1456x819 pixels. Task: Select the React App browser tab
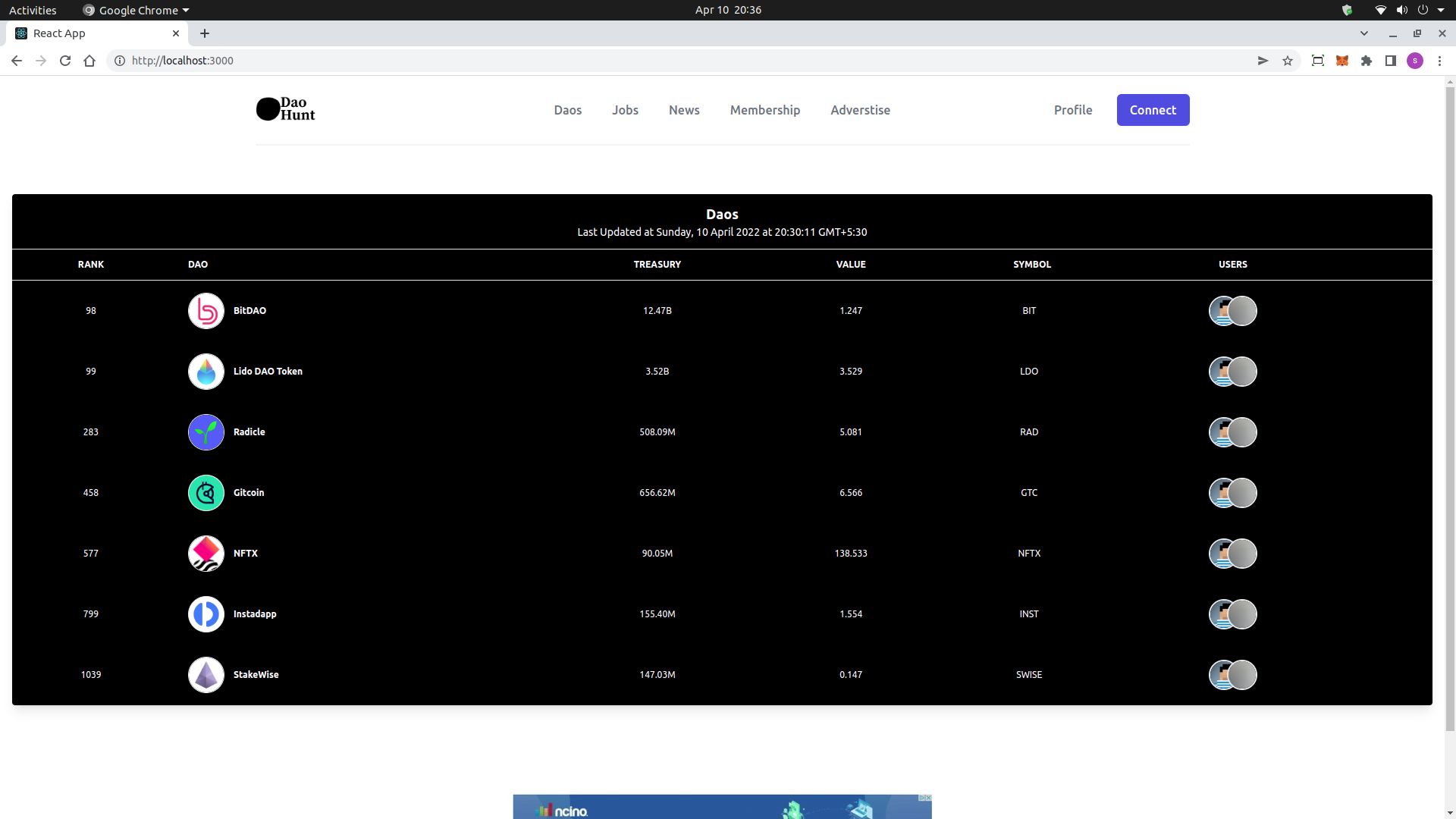tap(97, 33)
